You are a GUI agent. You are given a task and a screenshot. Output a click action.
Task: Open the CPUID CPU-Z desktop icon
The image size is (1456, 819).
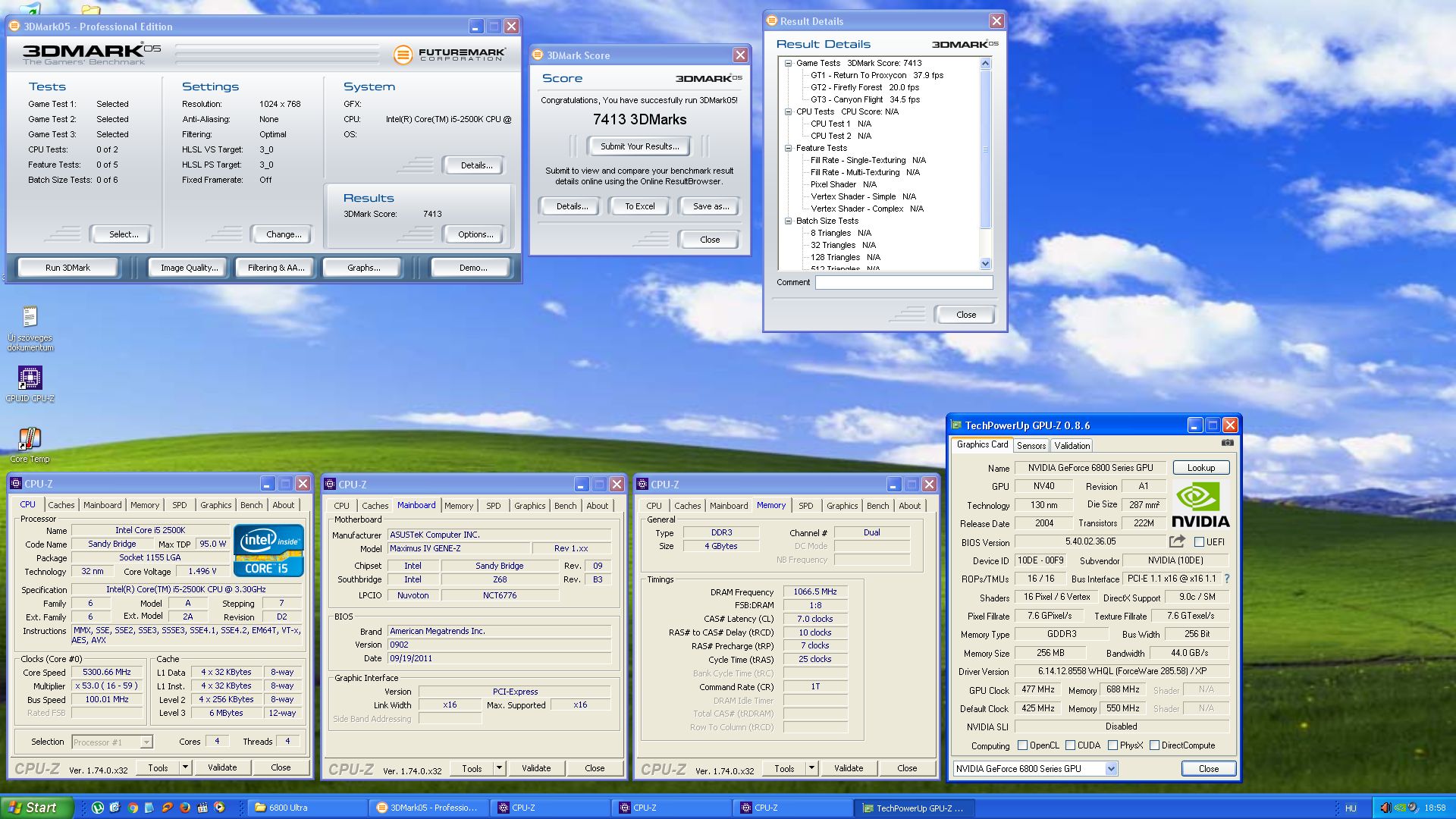pos(30,384)
